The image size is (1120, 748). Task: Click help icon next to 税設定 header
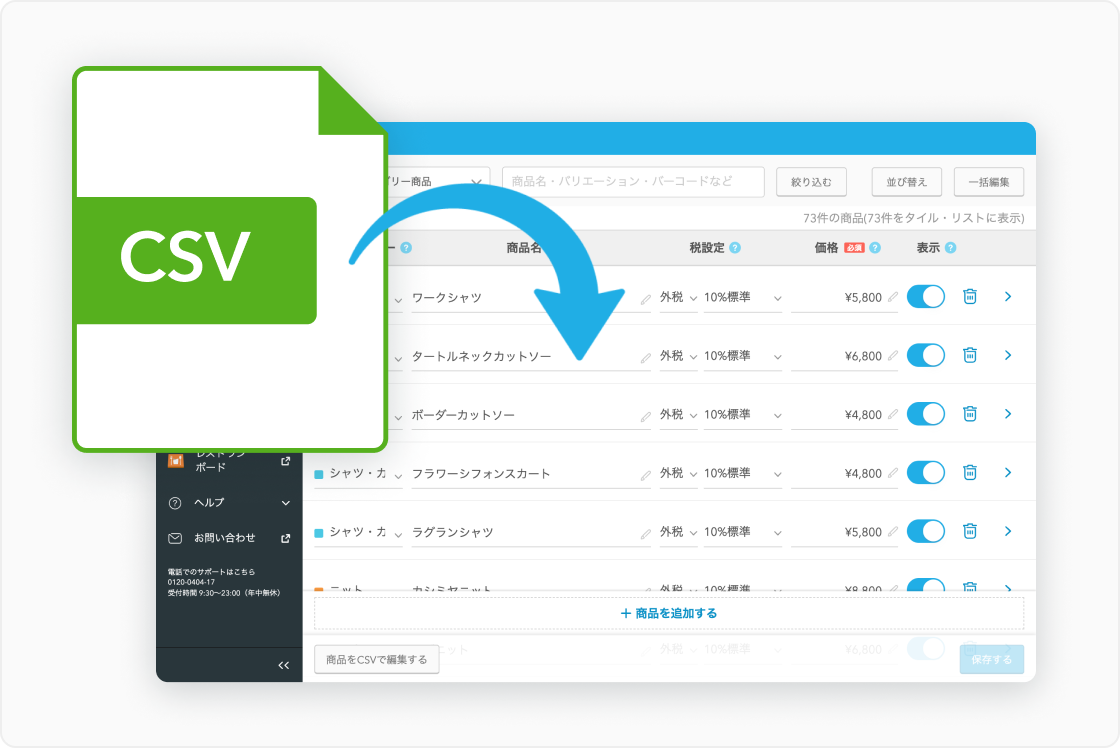point(735,248)
